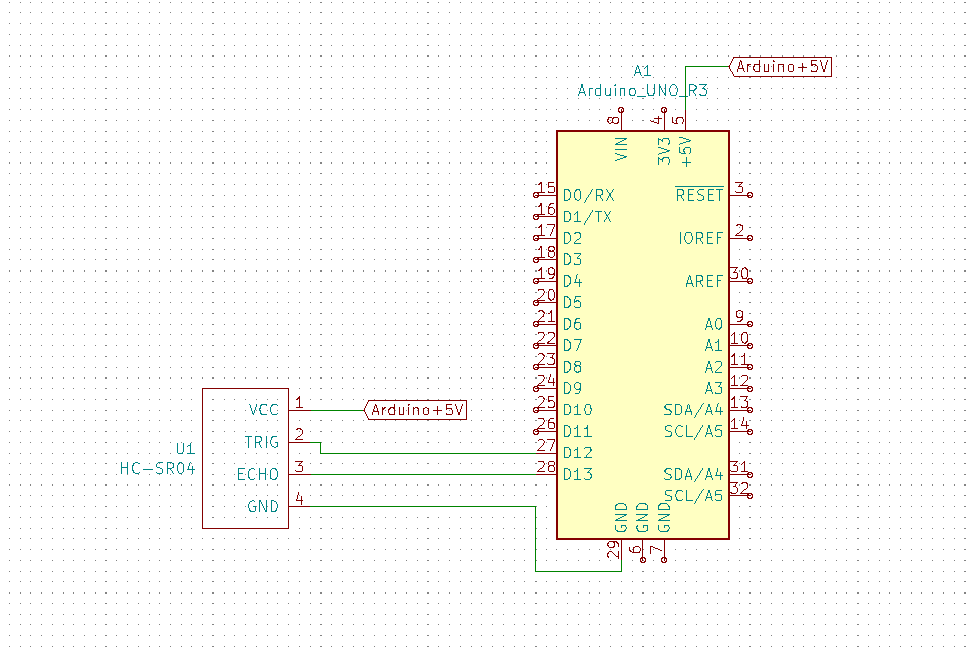Click the Arduino+5V label next to VCC
The height and width of the screenshot is (657, 973).
[418, 410]
